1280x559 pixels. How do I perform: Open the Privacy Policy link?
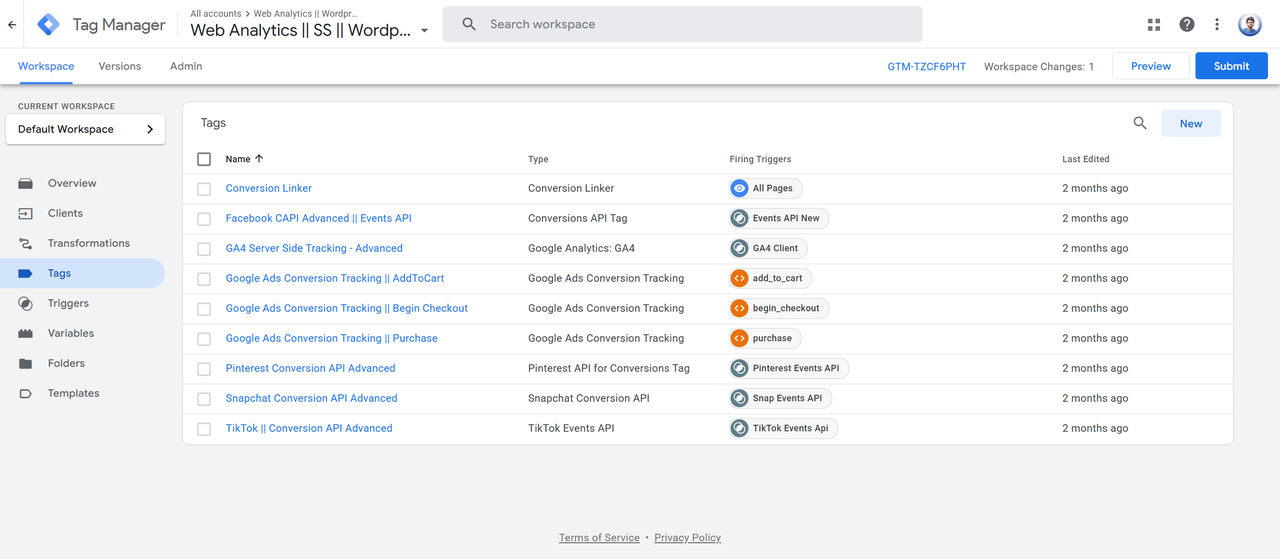(x=688, y=538)
